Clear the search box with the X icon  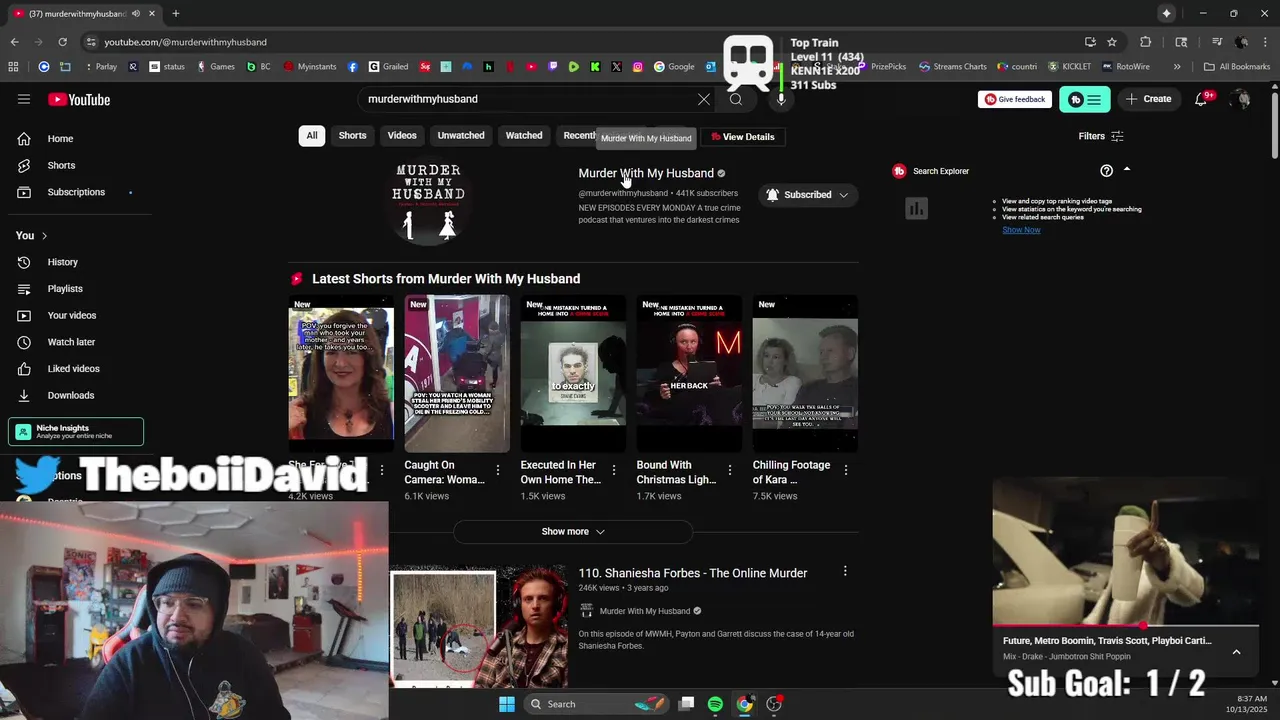coord(704,99)
